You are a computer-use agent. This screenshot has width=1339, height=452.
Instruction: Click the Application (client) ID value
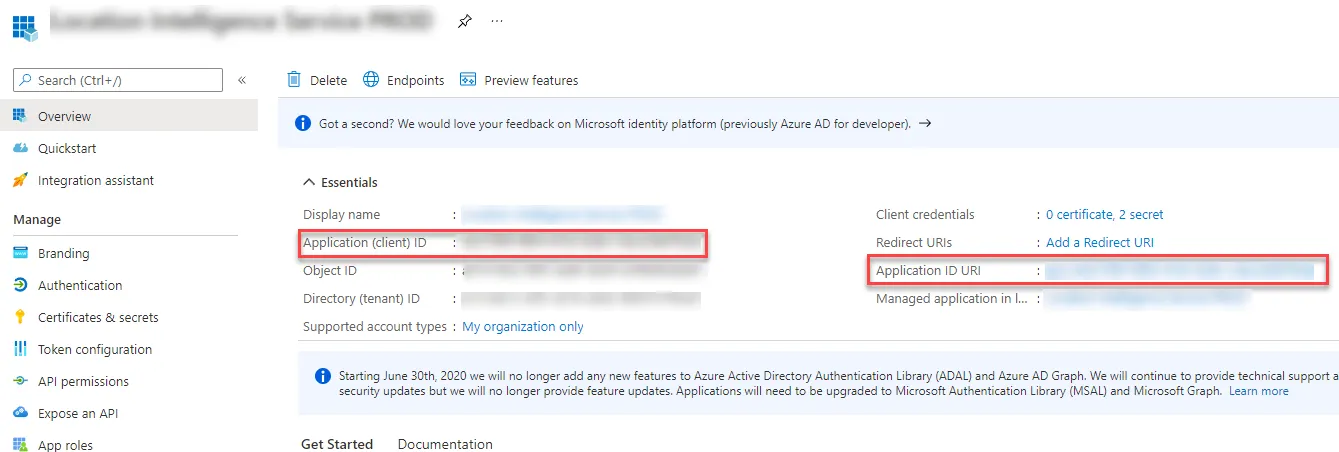pyautogui.click(x=582, y=242)
